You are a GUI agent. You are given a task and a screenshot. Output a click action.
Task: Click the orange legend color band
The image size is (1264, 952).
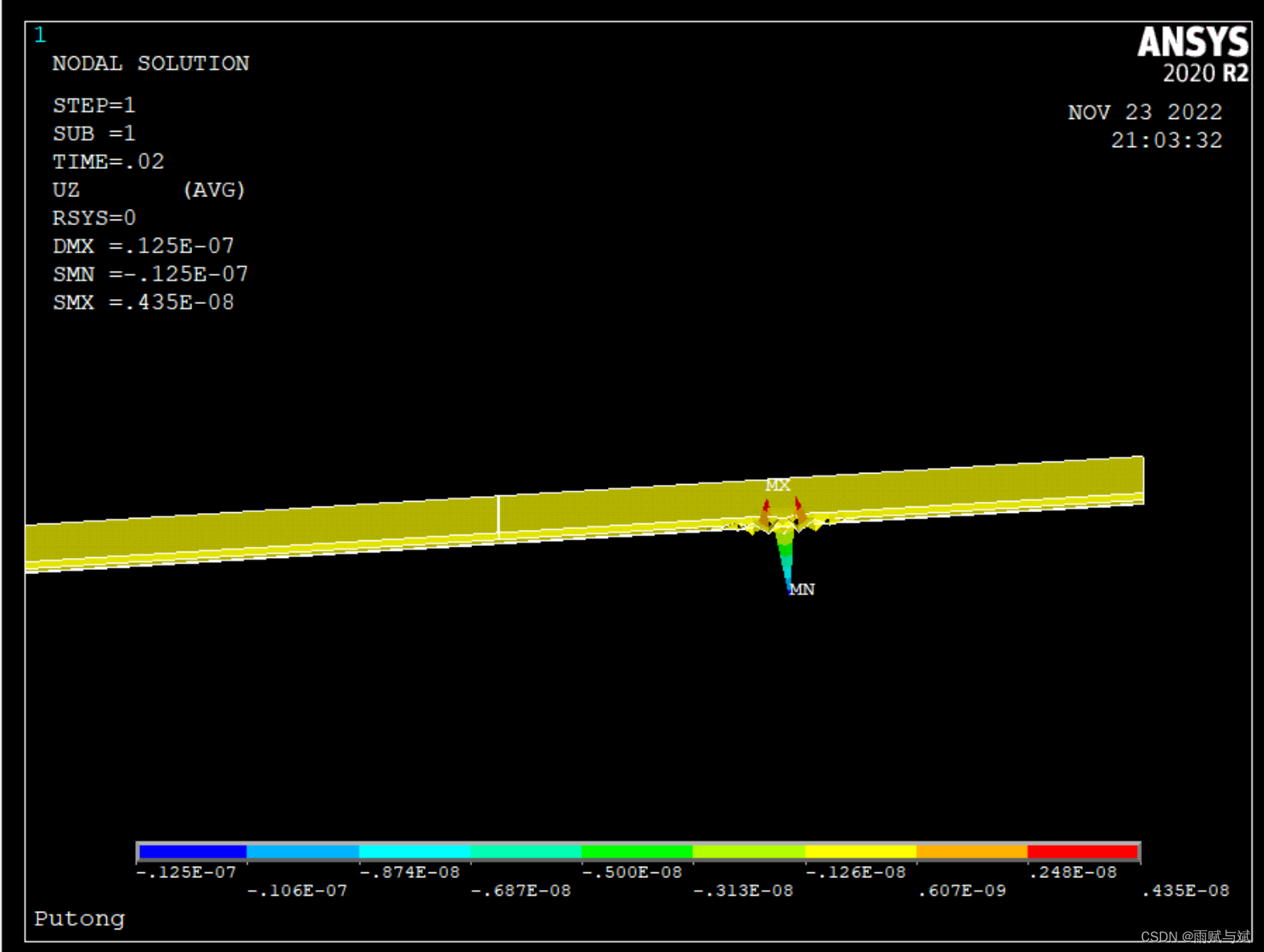972,851
